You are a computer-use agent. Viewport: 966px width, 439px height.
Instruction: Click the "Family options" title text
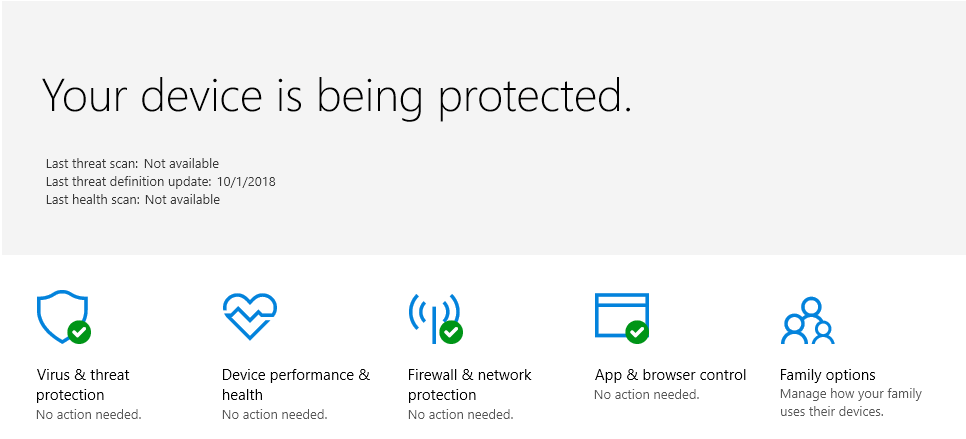827,375
